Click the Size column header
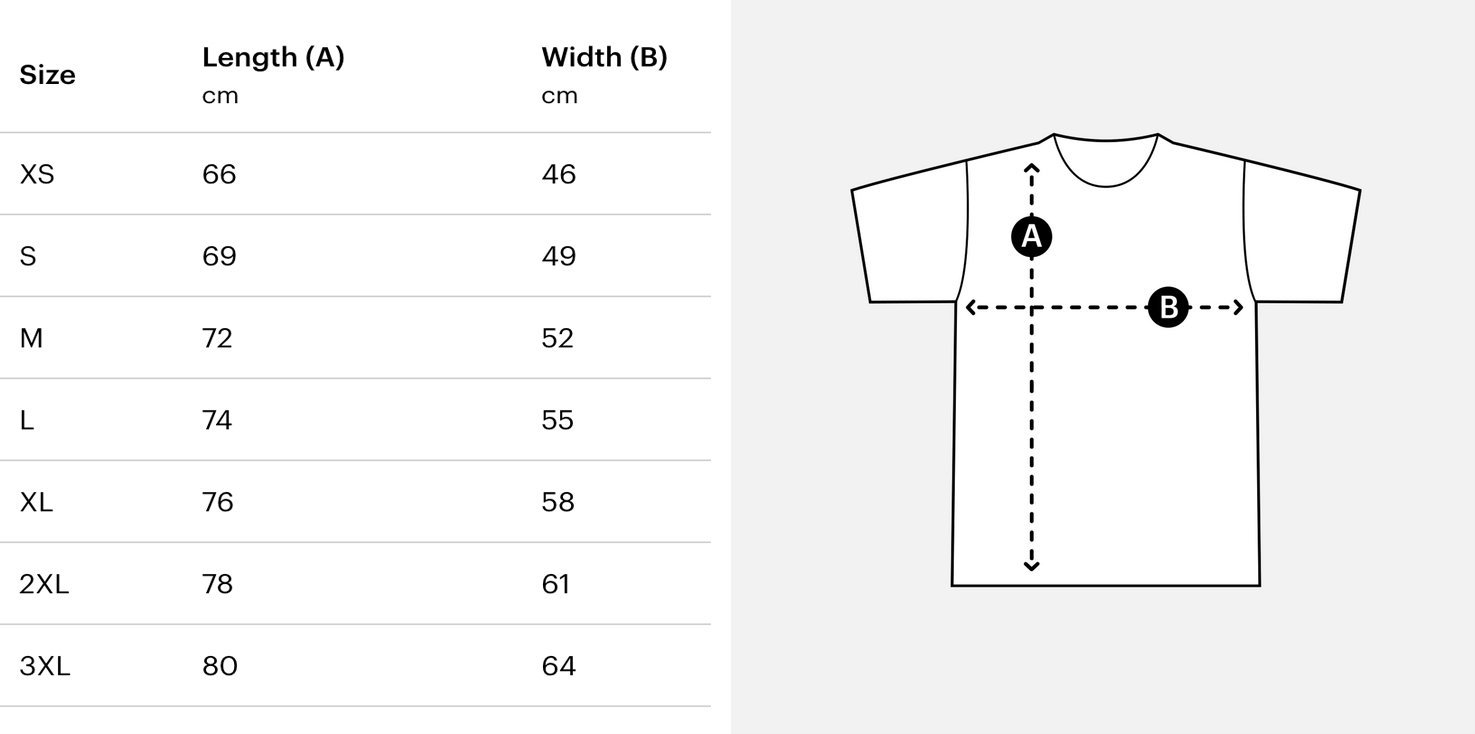The width and height of the screenshot is (1475, 734). [47, 75]
